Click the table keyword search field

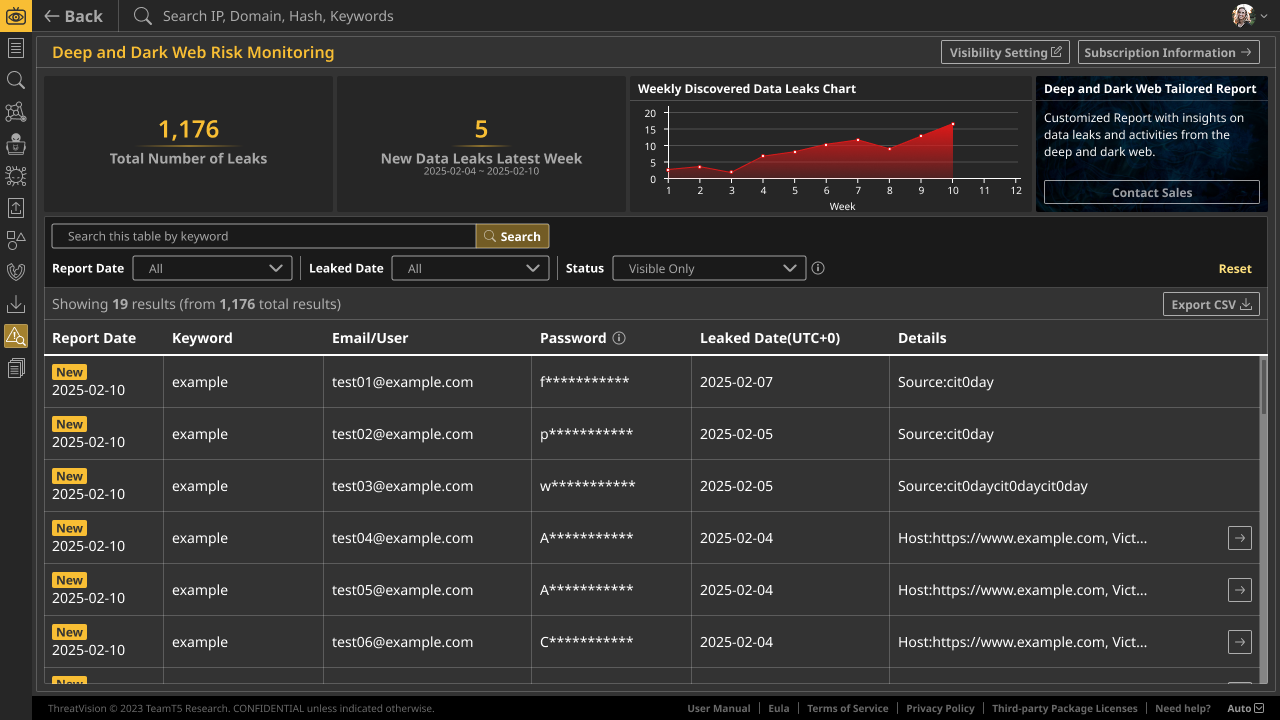[x=264, y=236]
